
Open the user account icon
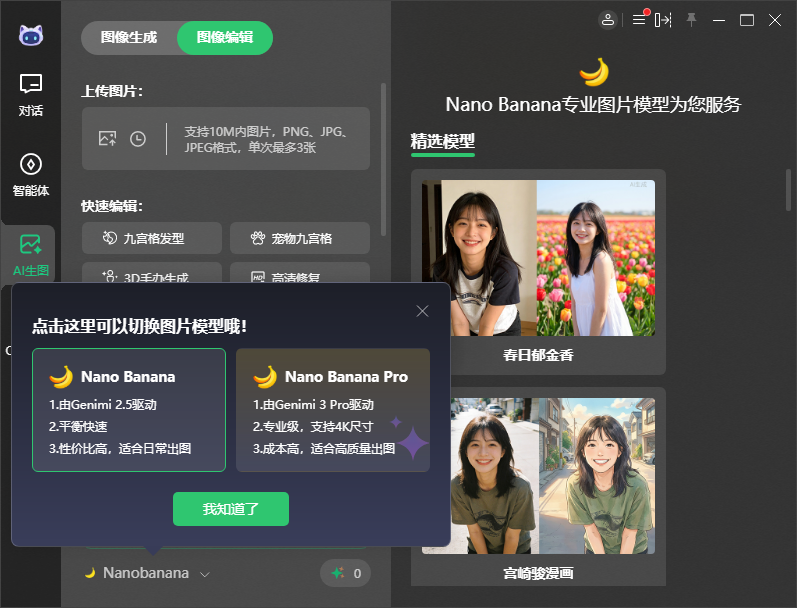pyautogui.click(x=607, y=20)
